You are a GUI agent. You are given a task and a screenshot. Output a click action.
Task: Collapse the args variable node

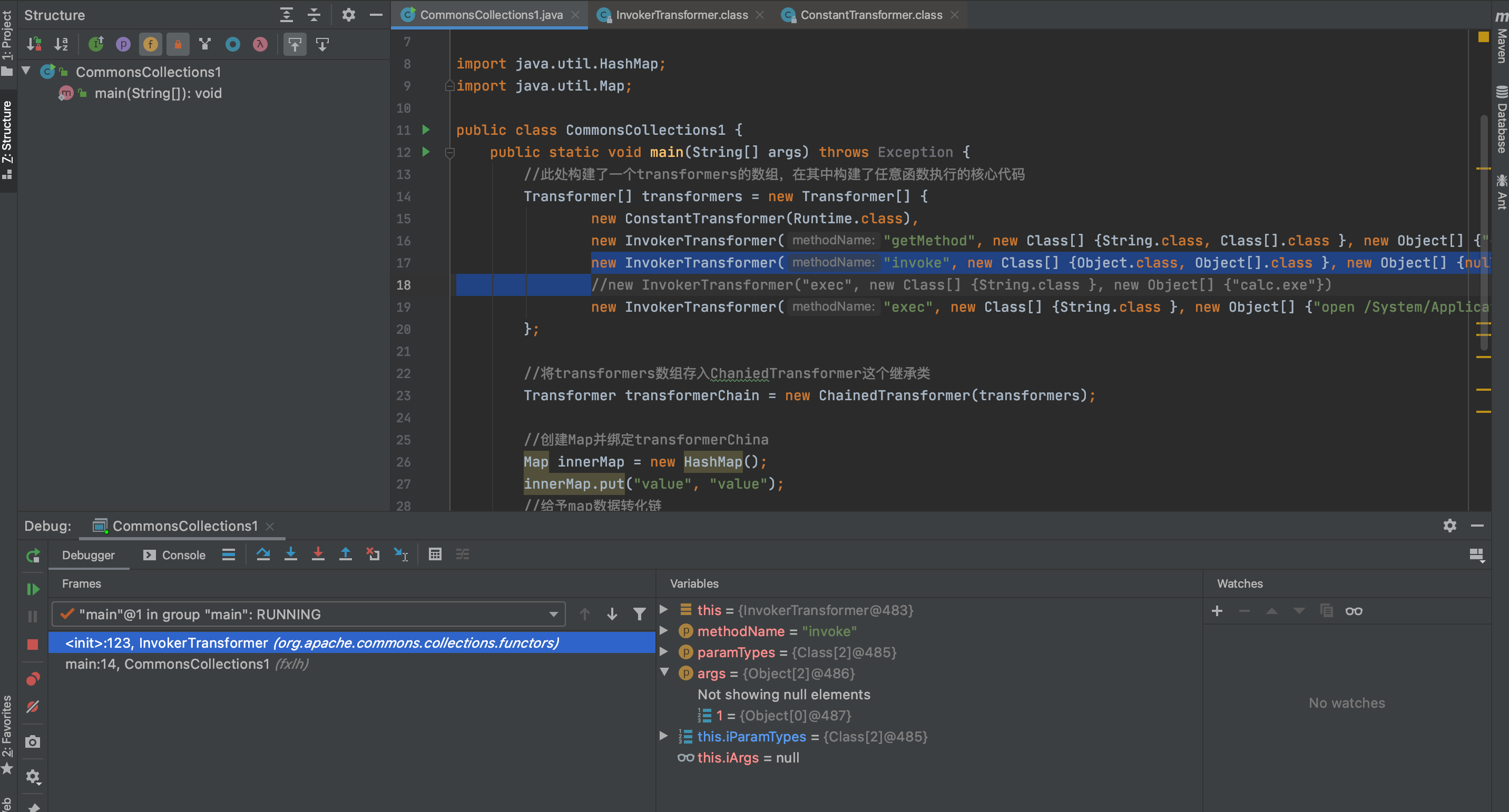tap(664, 672)
